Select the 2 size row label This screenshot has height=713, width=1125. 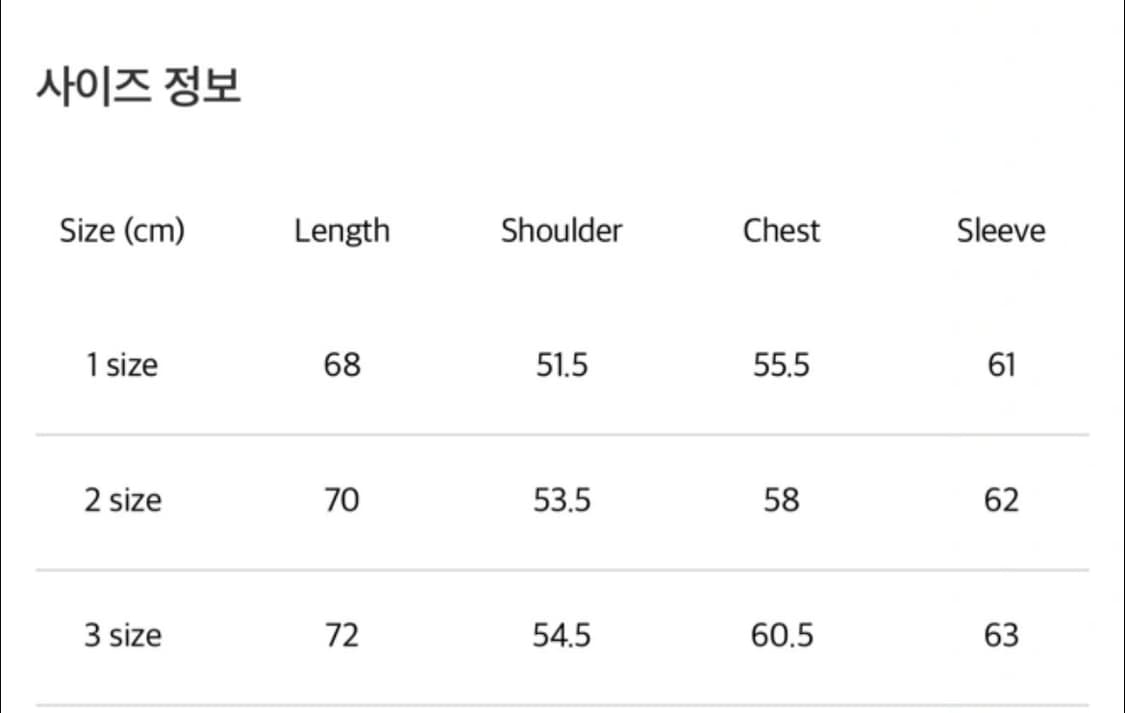point(122,500)
